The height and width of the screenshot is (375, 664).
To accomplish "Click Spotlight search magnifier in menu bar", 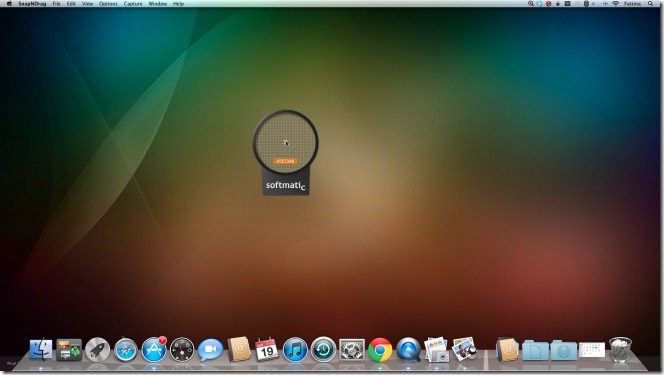I will [651, 3].
